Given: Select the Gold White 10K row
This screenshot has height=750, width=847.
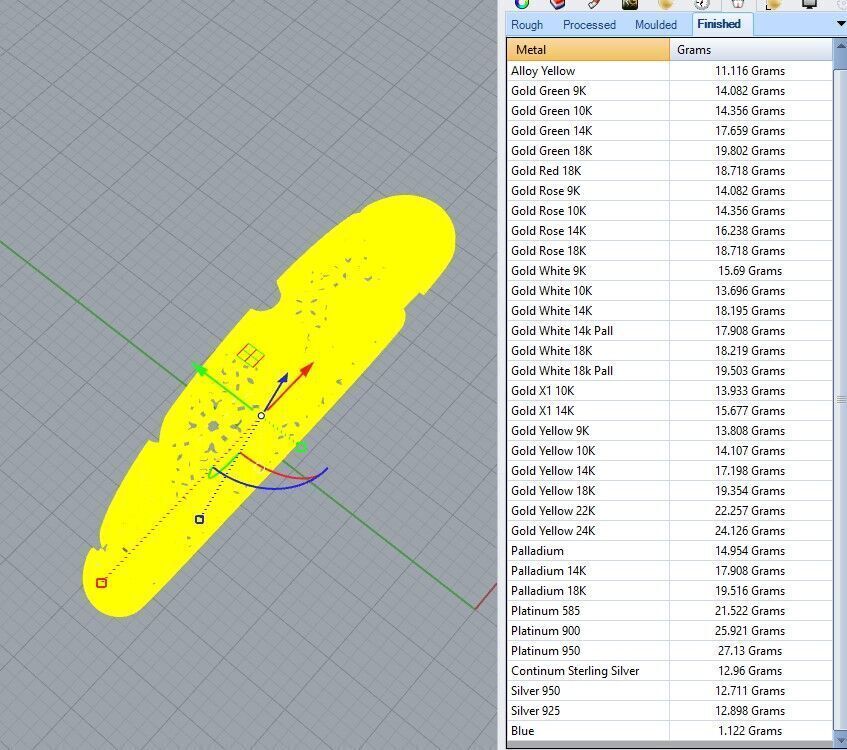Looking at the screenshot, I should tap(670, 291).
